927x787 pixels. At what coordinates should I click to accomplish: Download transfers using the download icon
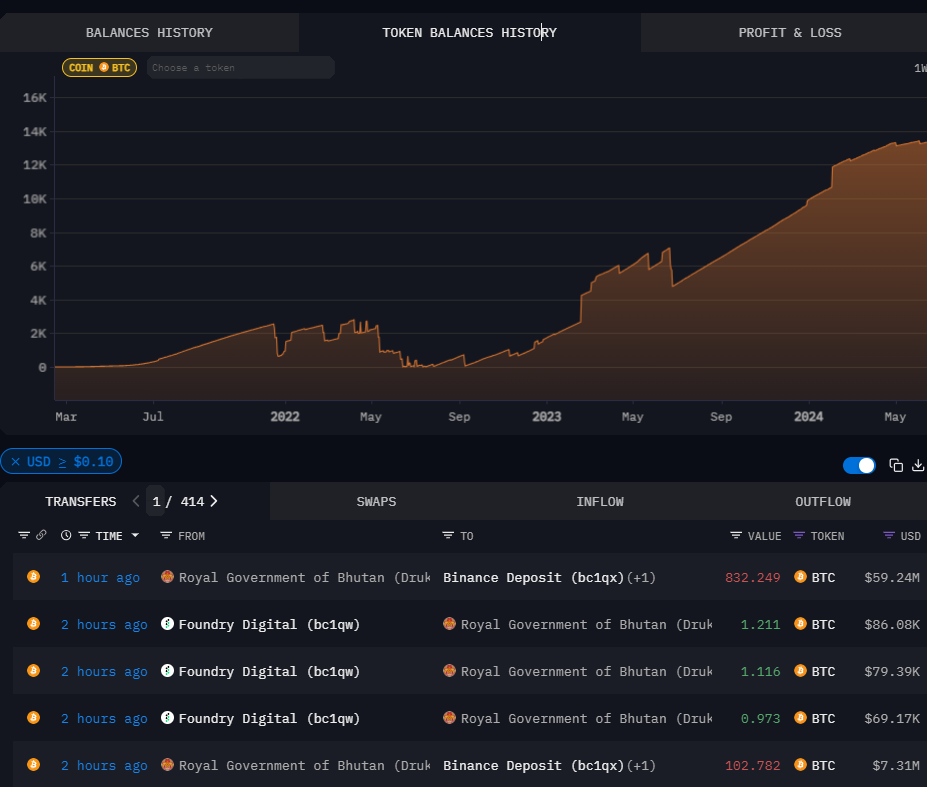point(918,465)
